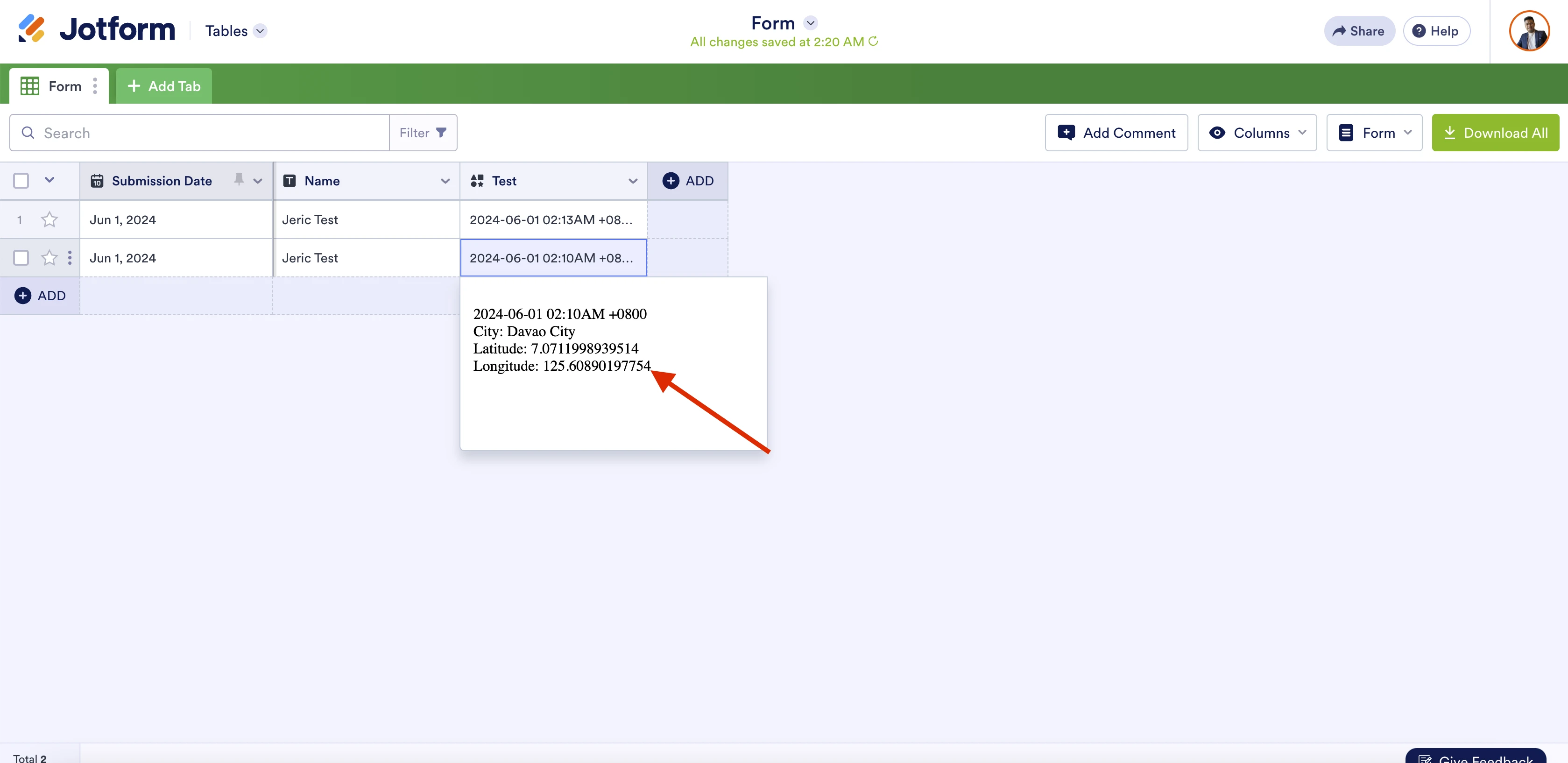Screen dimensions: 1568x763
Task: Expand the Test column dropdown
Action: 633,181
